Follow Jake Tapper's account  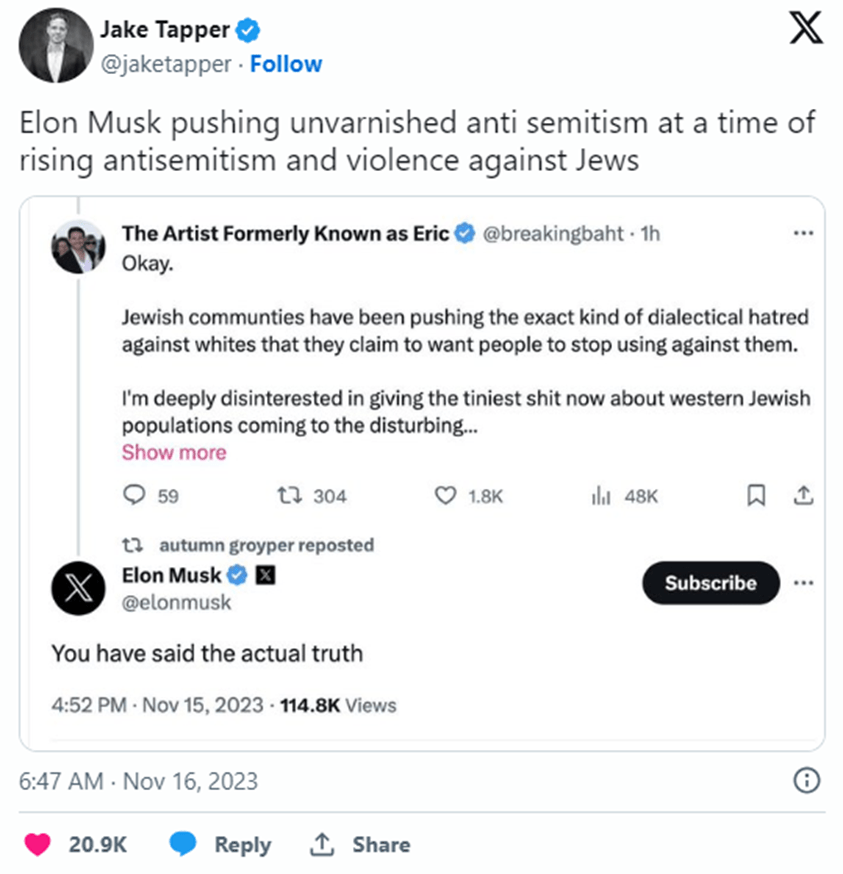coord(286,64)
